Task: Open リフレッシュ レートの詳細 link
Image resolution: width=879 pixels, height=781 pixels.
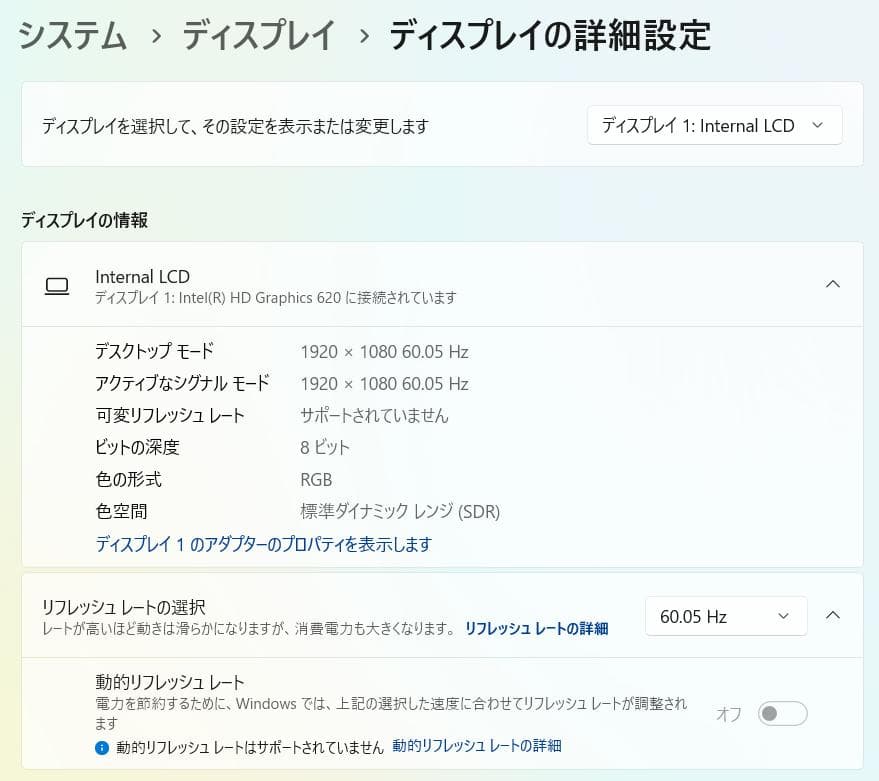Action: (536, 629)
